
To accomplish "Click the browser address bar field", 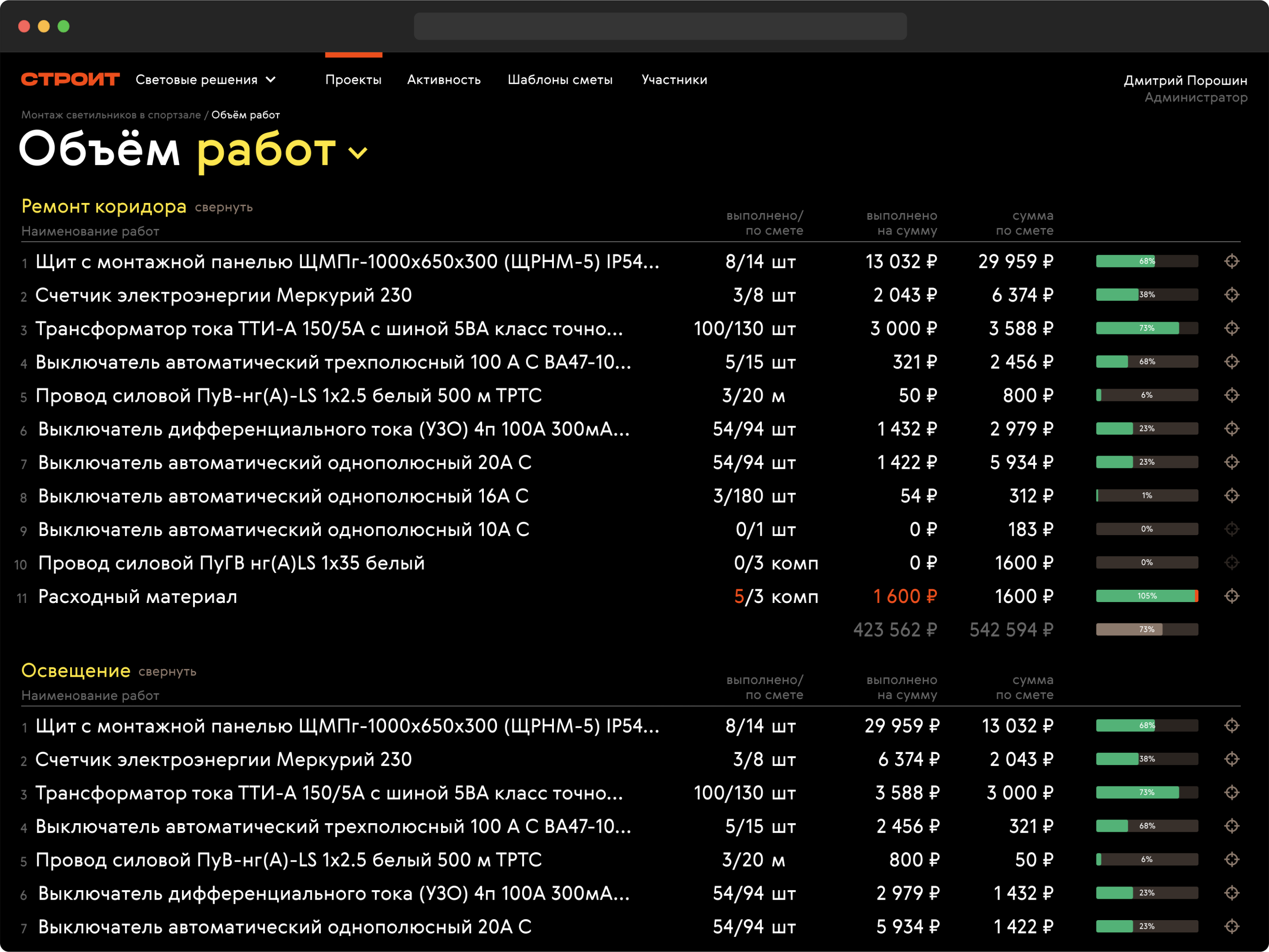I will click(660, 26).
